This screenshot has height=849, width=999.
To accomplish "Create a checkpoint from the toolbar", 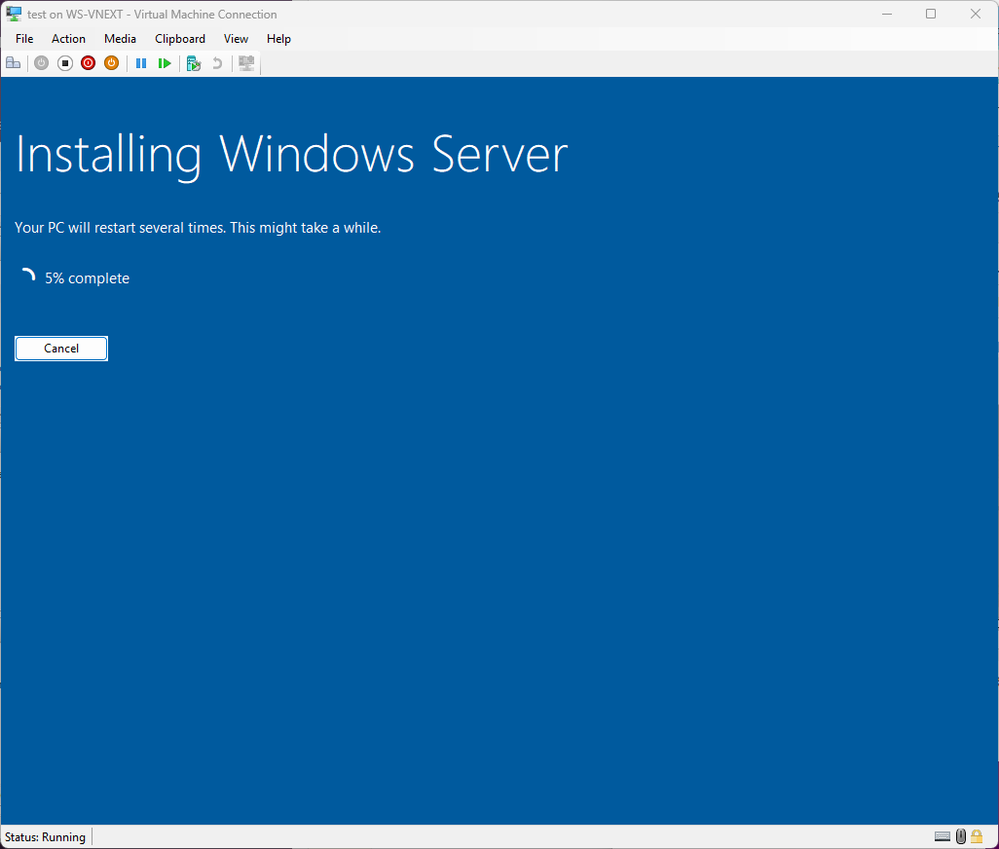I will 194,63.
